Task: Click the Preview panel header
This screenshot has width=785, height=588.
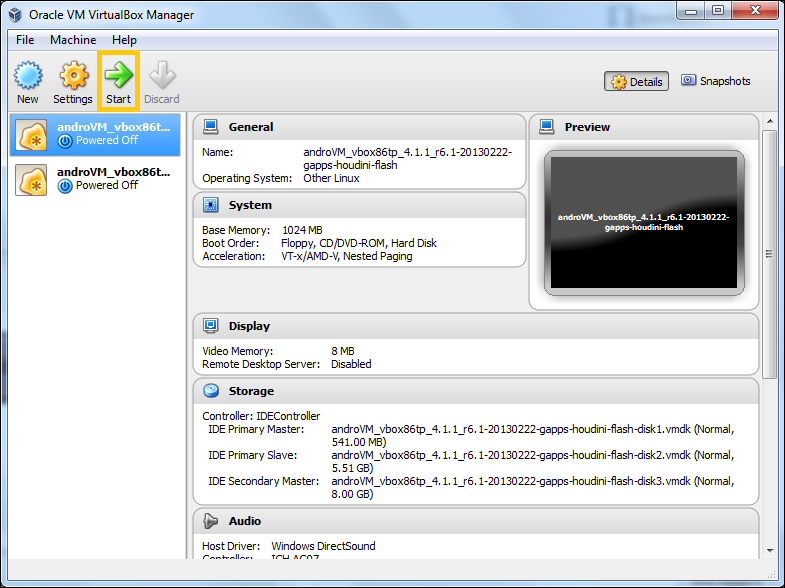Action: [644, 127]
